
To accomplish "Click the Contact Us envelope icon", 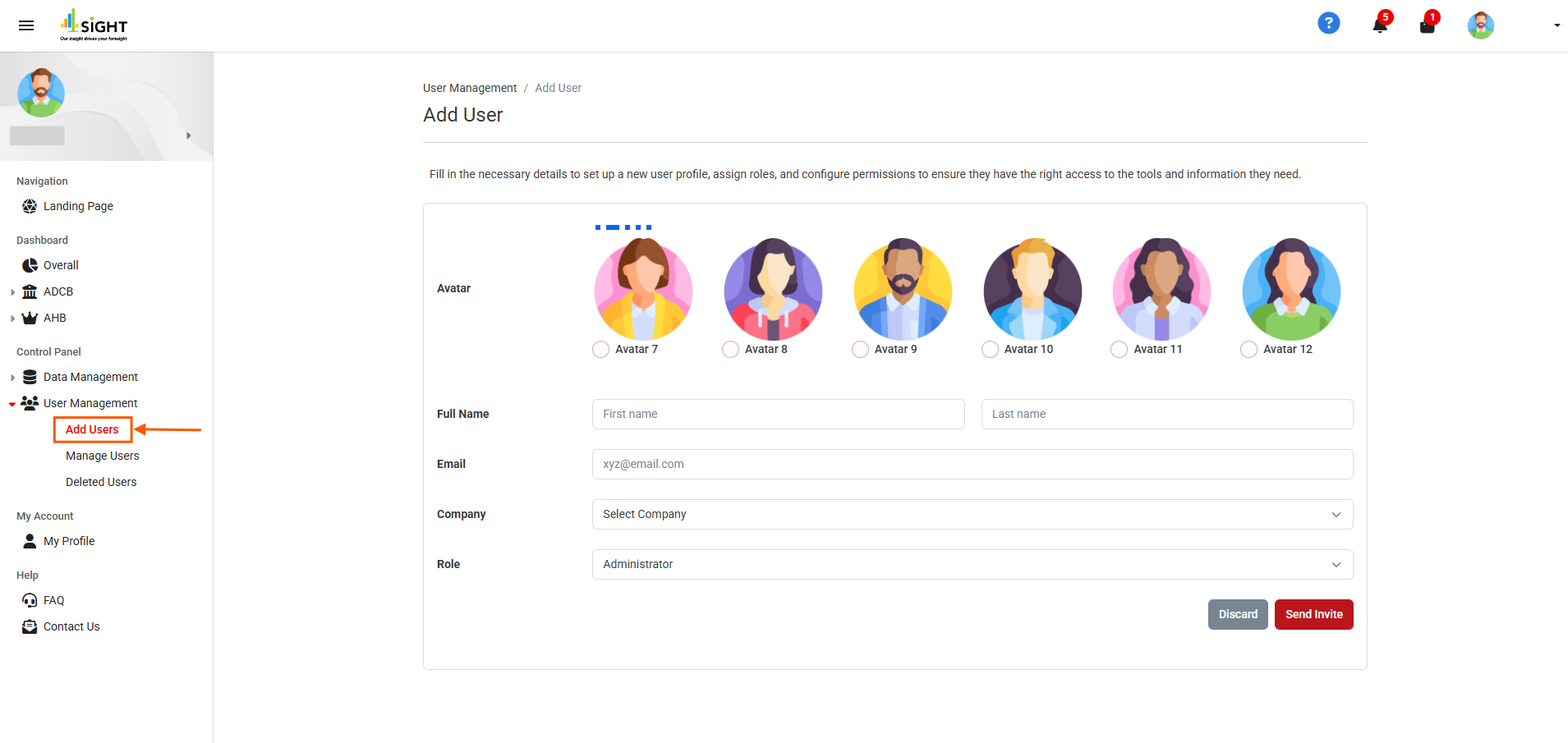I will 30,626.
